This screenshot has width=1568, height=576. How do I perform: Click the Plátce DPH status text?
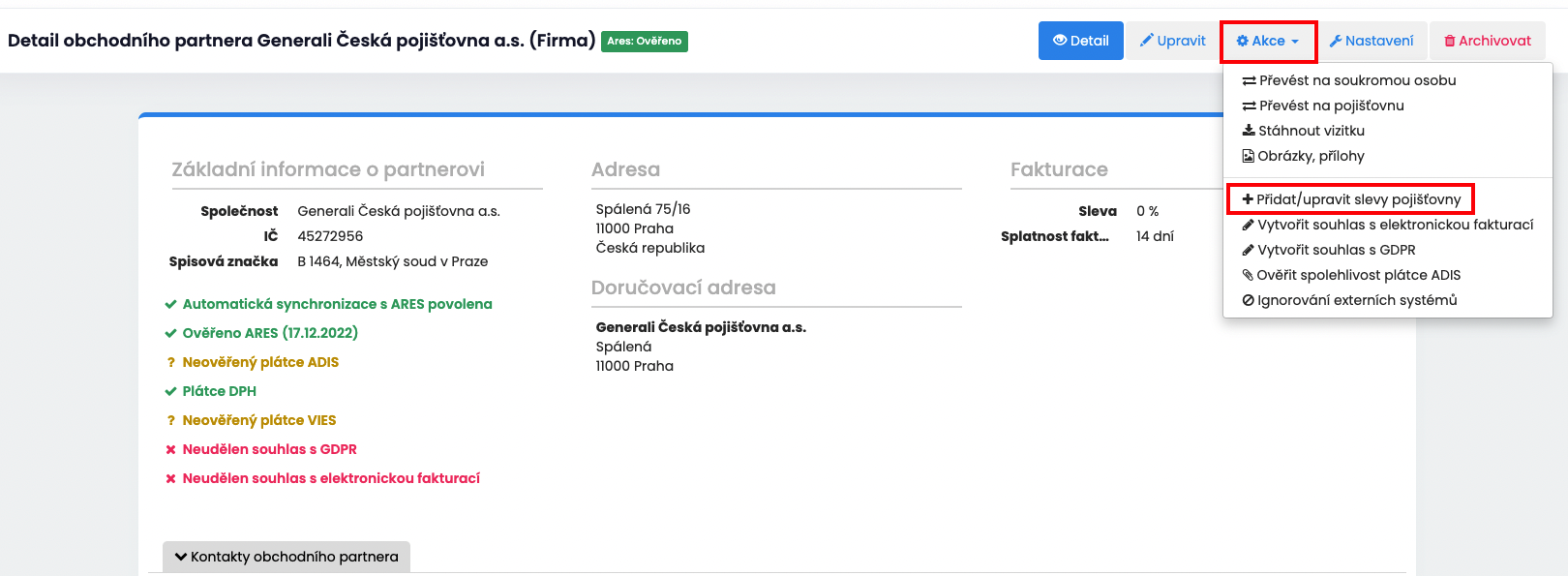[220, 391]
